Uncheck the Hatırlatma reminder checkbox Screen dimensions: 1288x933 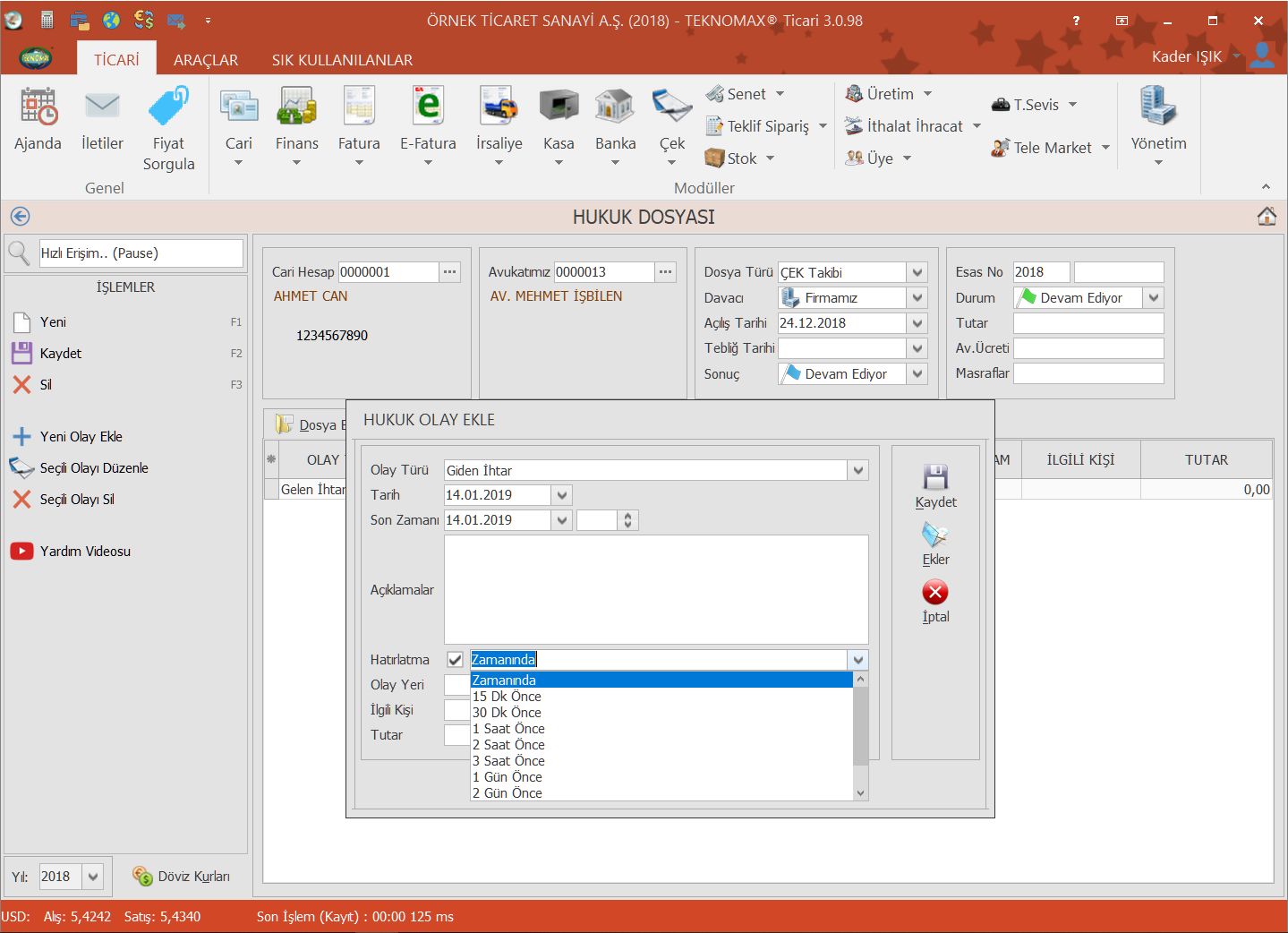[456, 660]
